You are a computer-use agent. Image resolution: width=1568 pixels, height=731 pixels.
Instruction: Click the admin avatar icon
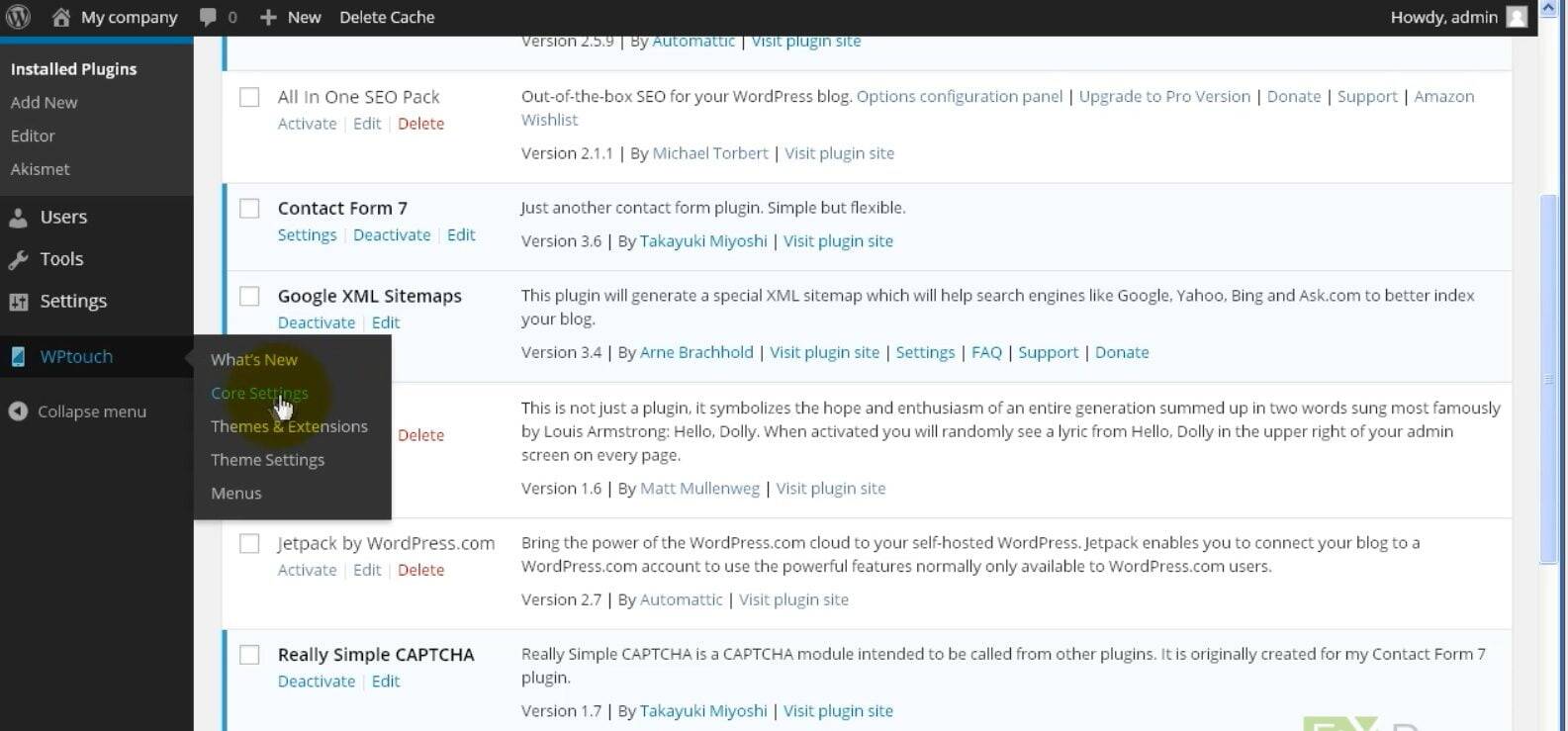(1517, 17)
